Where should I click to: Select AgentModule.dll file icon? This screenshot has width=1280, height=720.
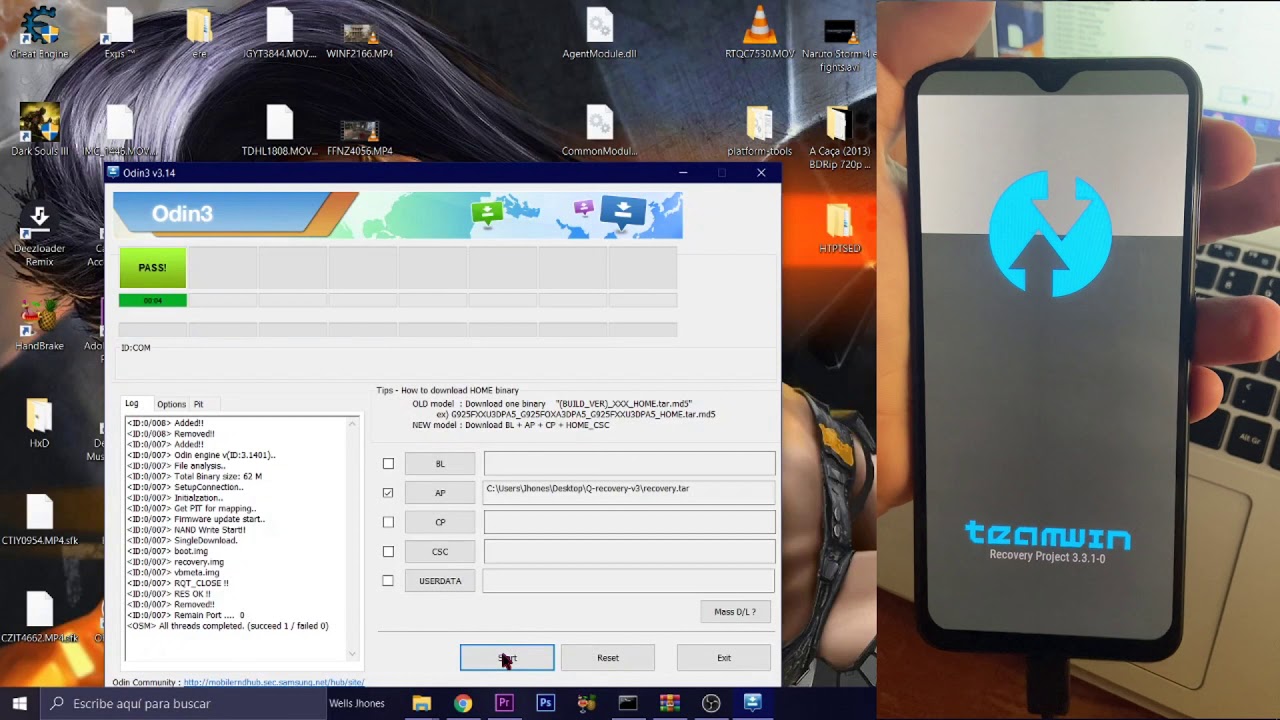pos(599,33)
